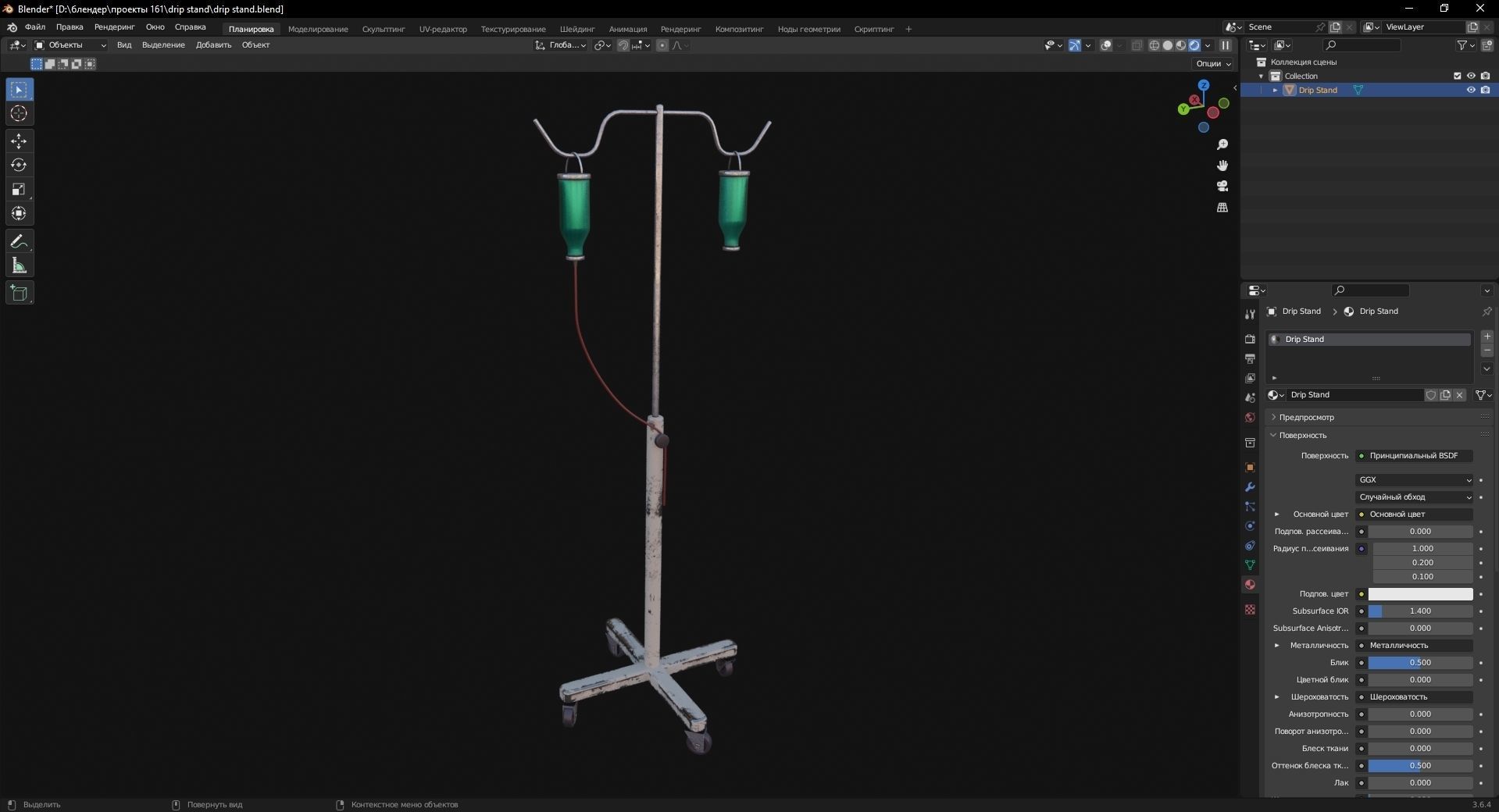Toggle proportional editing in header
This screenshot has width=1499, height=812.
662,45
